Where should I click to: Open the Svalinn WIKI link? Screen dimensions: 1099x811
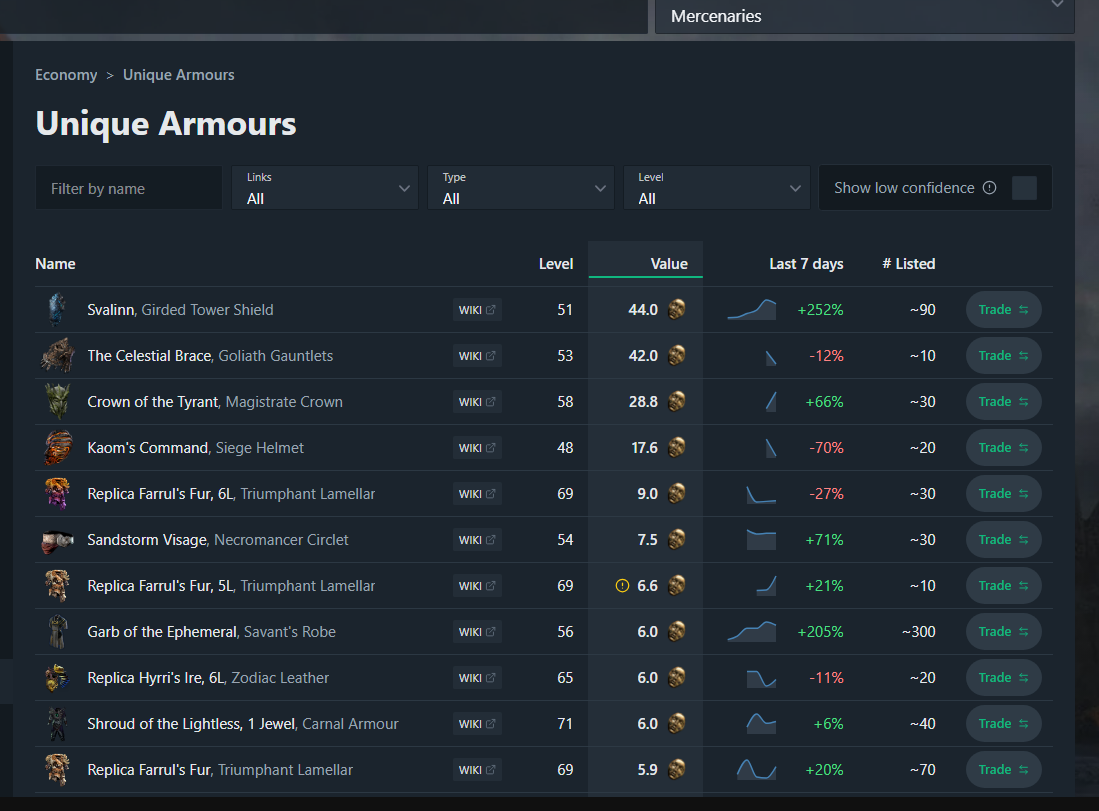pos(477,310)
